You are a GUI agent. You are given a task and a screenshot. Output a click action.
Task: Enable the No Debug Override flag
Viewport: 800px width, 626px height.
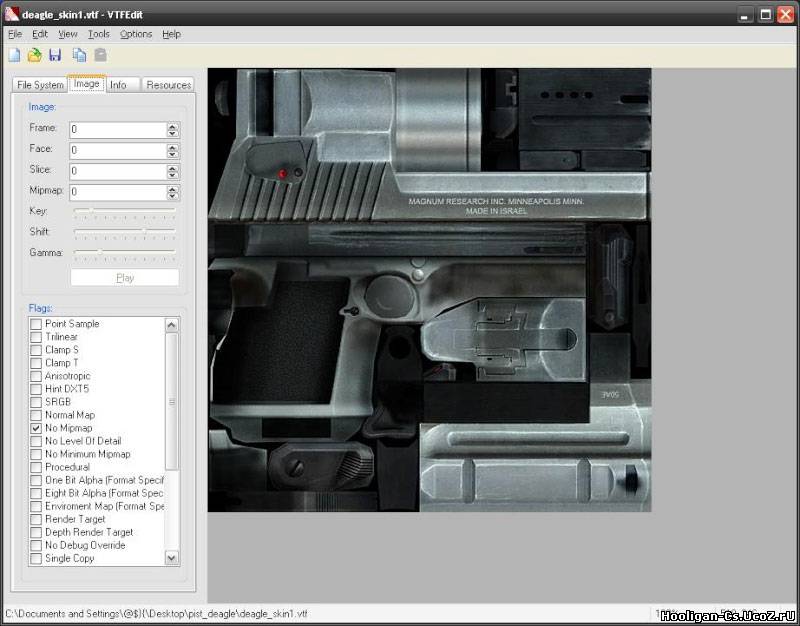[x=36, y=545]
